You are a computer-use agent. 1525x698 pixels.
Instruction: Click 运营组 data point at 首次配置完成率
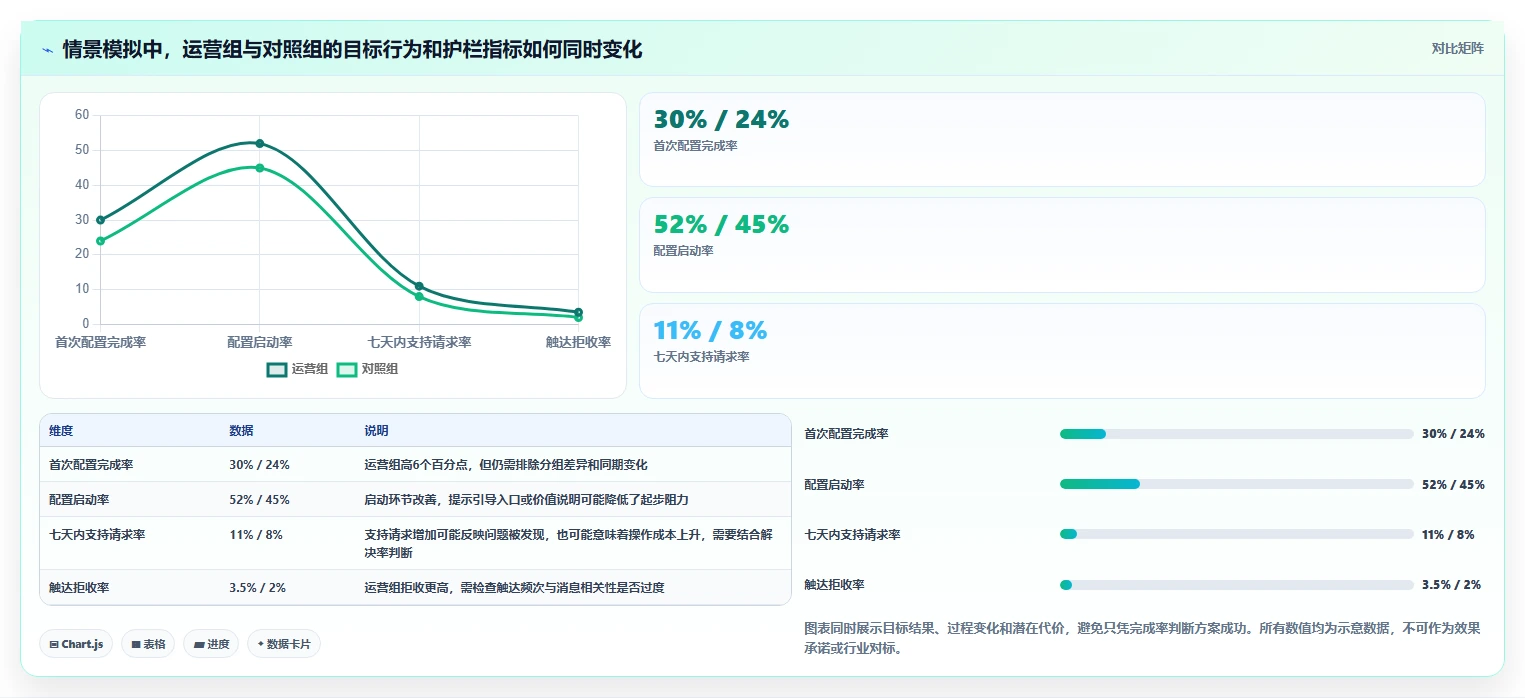point(100,220)
